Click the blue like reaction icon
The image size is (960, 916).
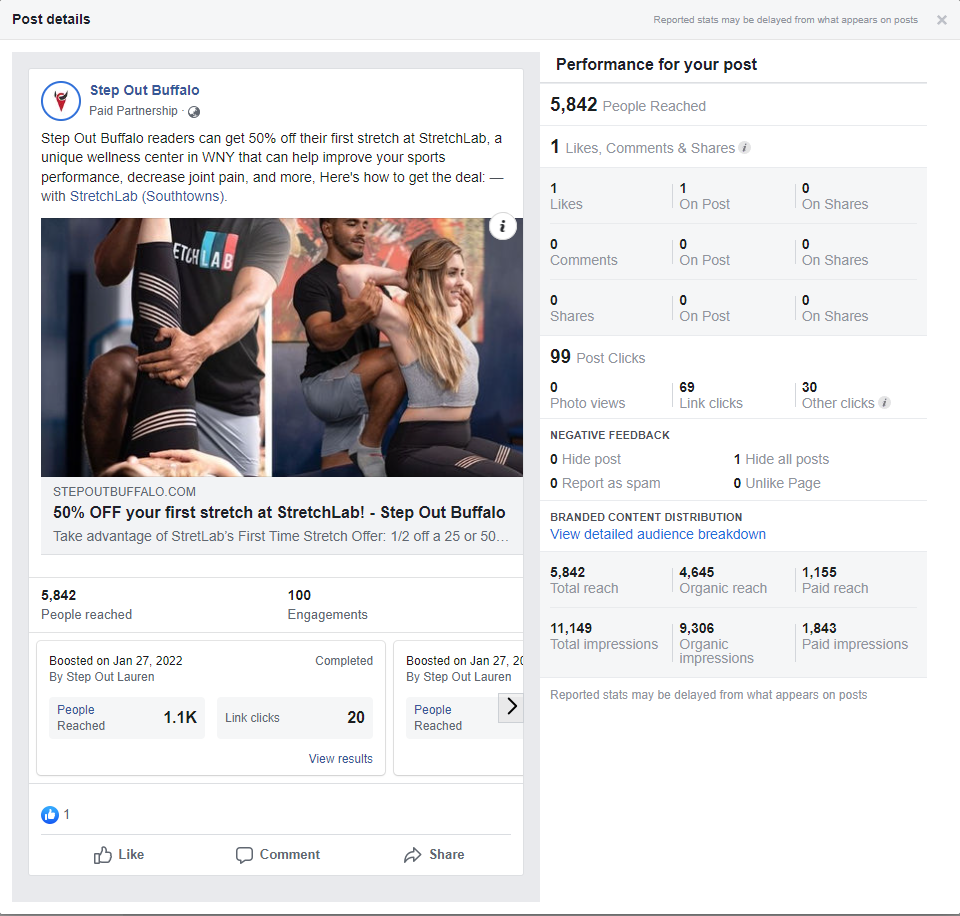[x=50, y=814]
